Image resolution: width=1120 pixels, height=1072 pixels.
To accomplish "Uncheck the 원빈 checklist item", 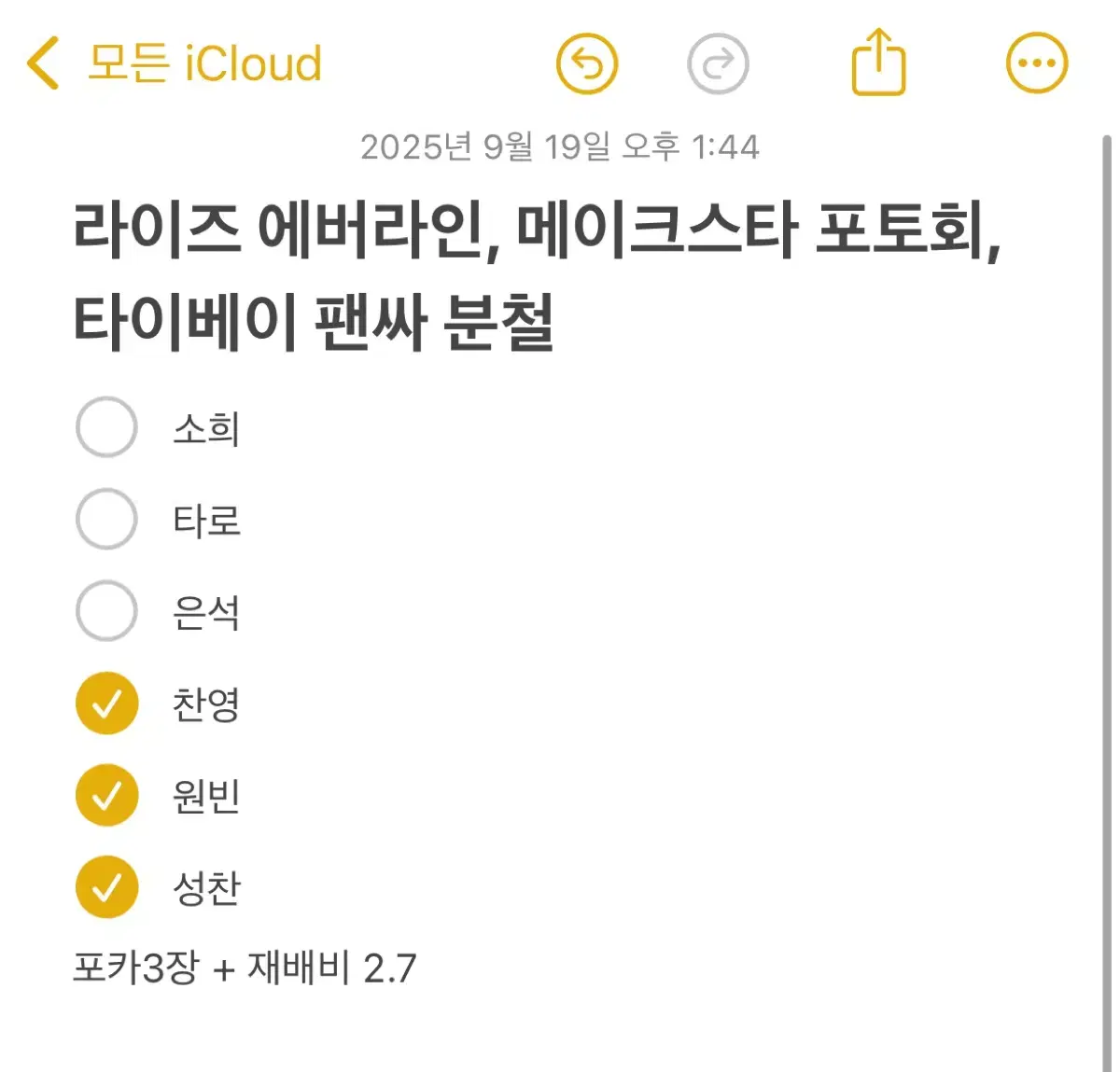I will (106, 795).
